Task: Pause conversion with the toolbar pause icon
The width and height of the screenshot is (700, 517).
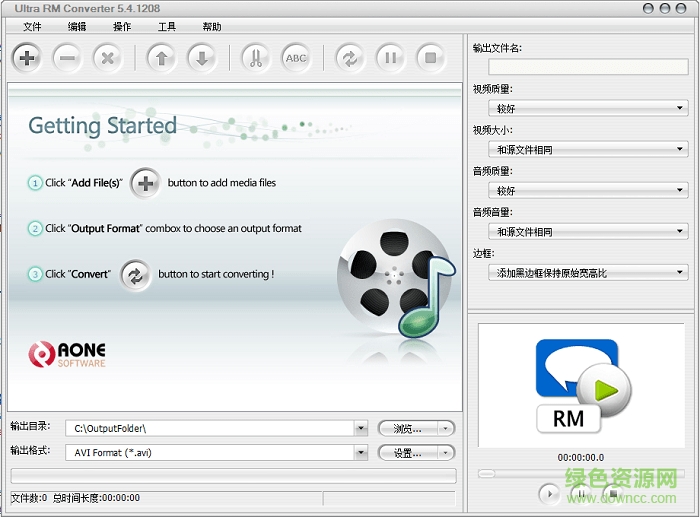Action: [390, 58]
